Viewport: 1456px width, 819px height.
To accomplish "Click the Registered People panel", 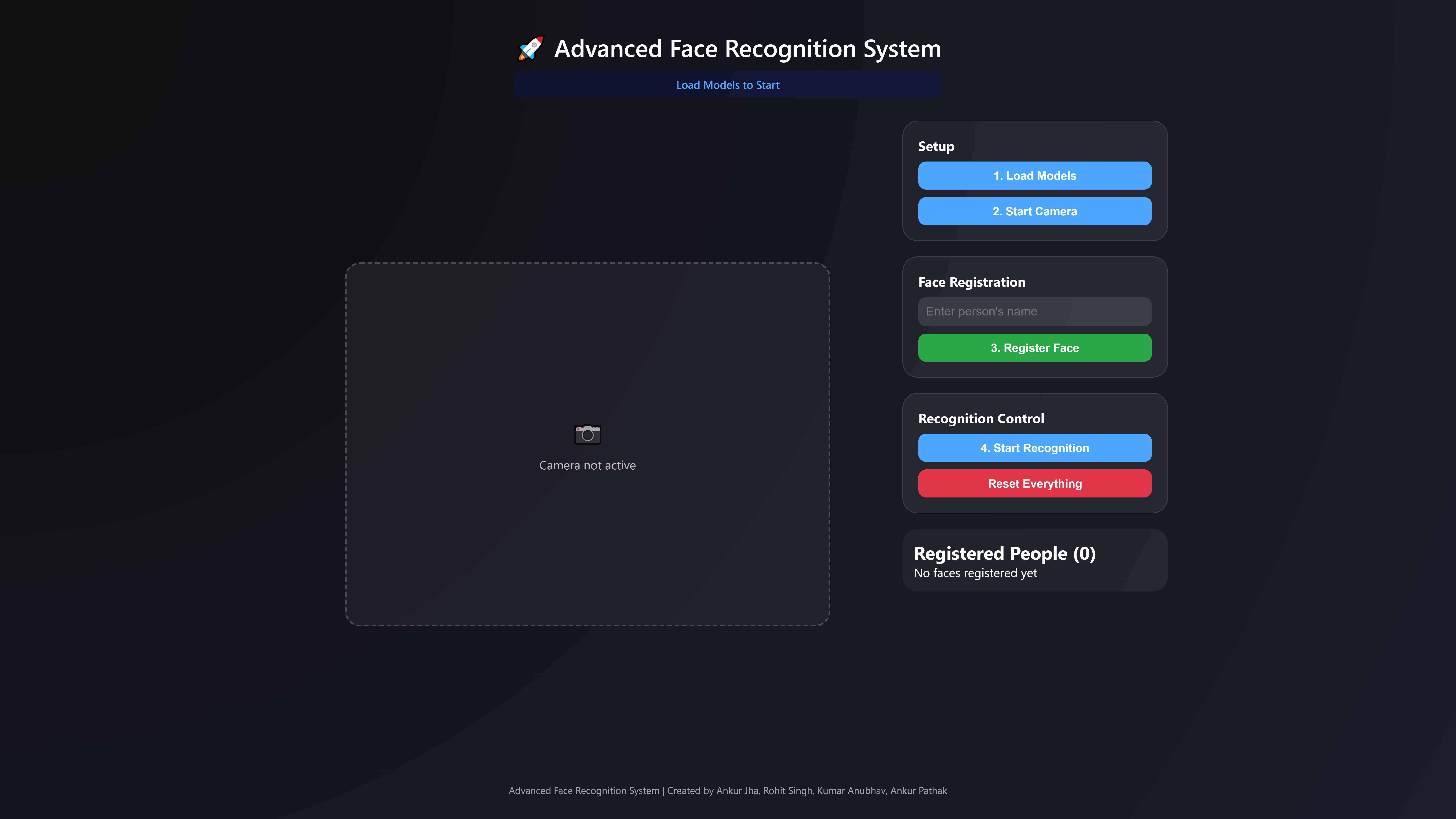I will click(x=1034, y=560).
